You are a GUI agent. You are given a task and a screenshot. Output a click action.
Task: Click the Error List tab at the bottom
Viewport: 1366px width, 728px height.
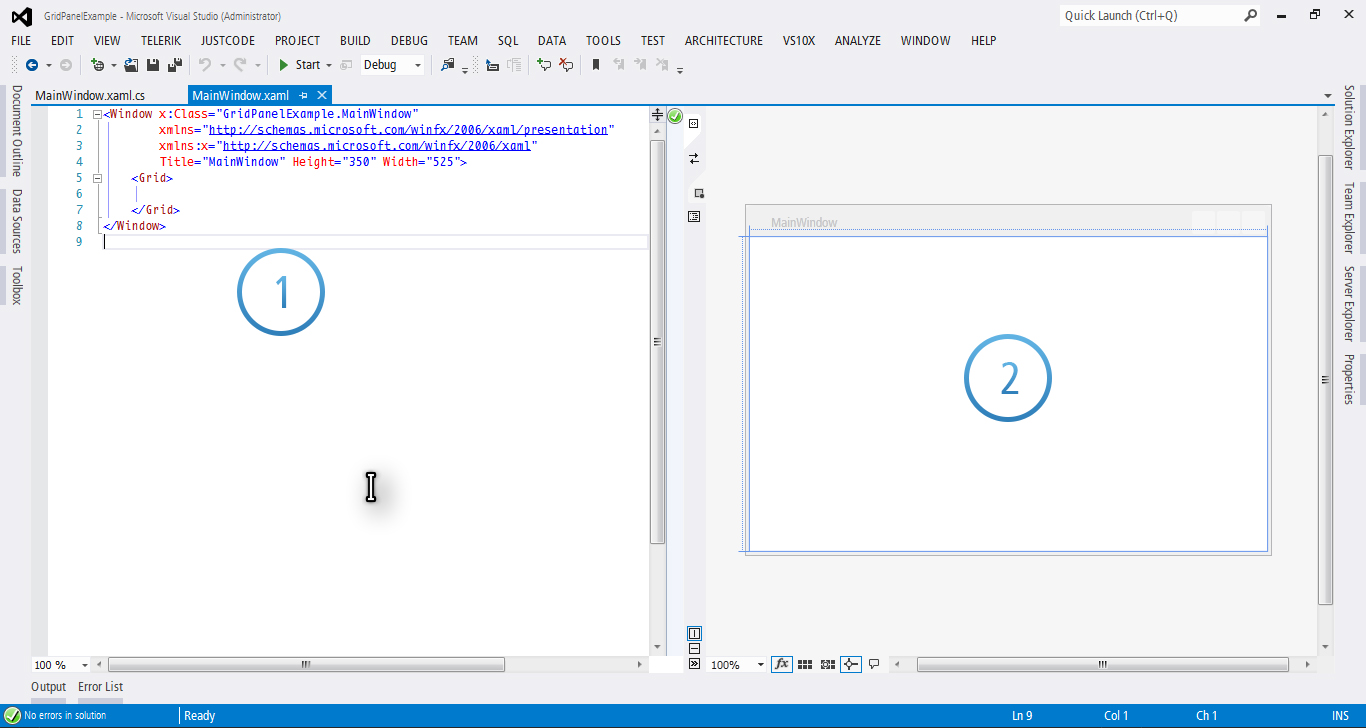click(x=100, y=687)
